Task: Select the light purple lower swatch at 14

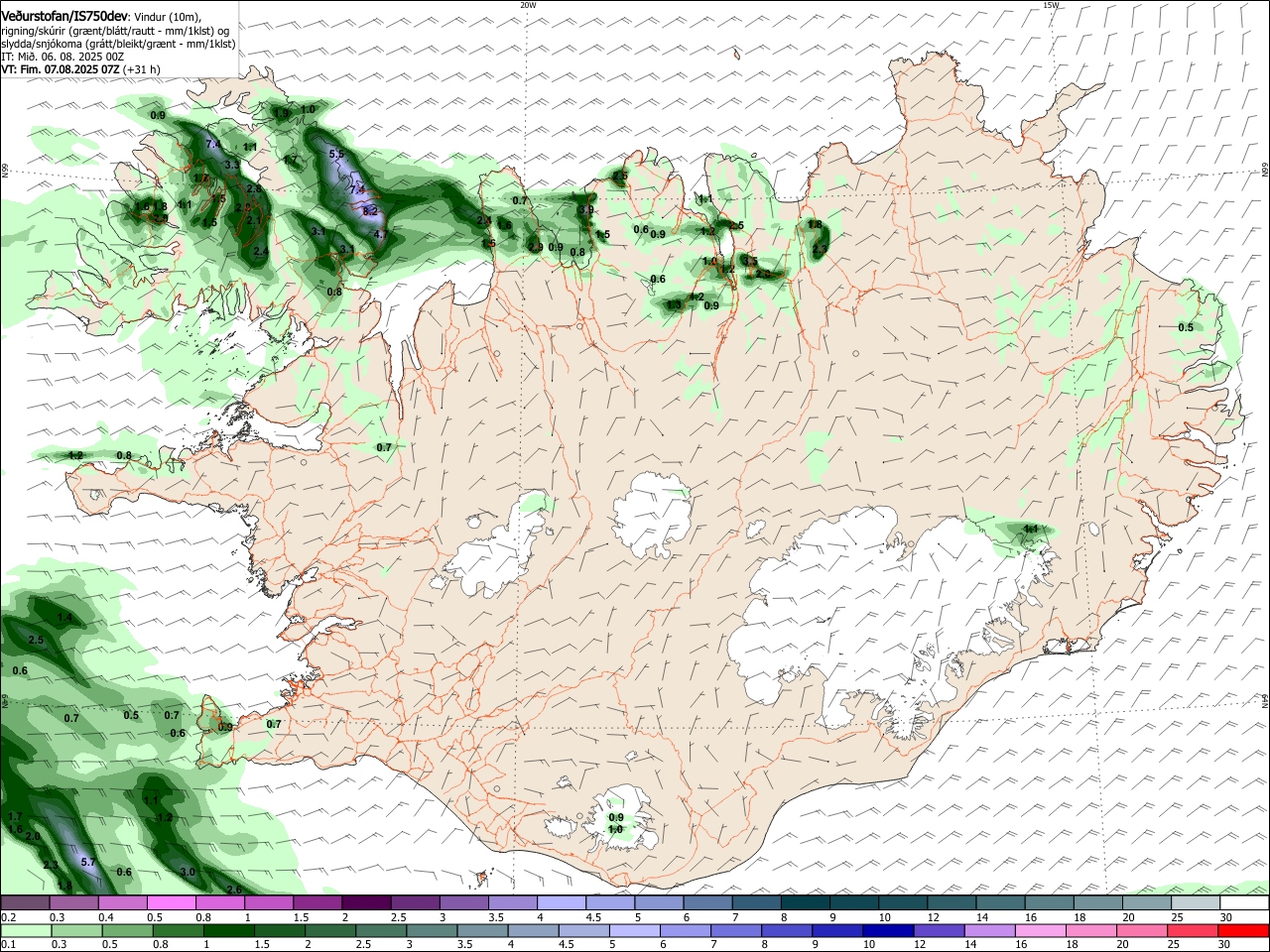Action: (x=991, y=930)
